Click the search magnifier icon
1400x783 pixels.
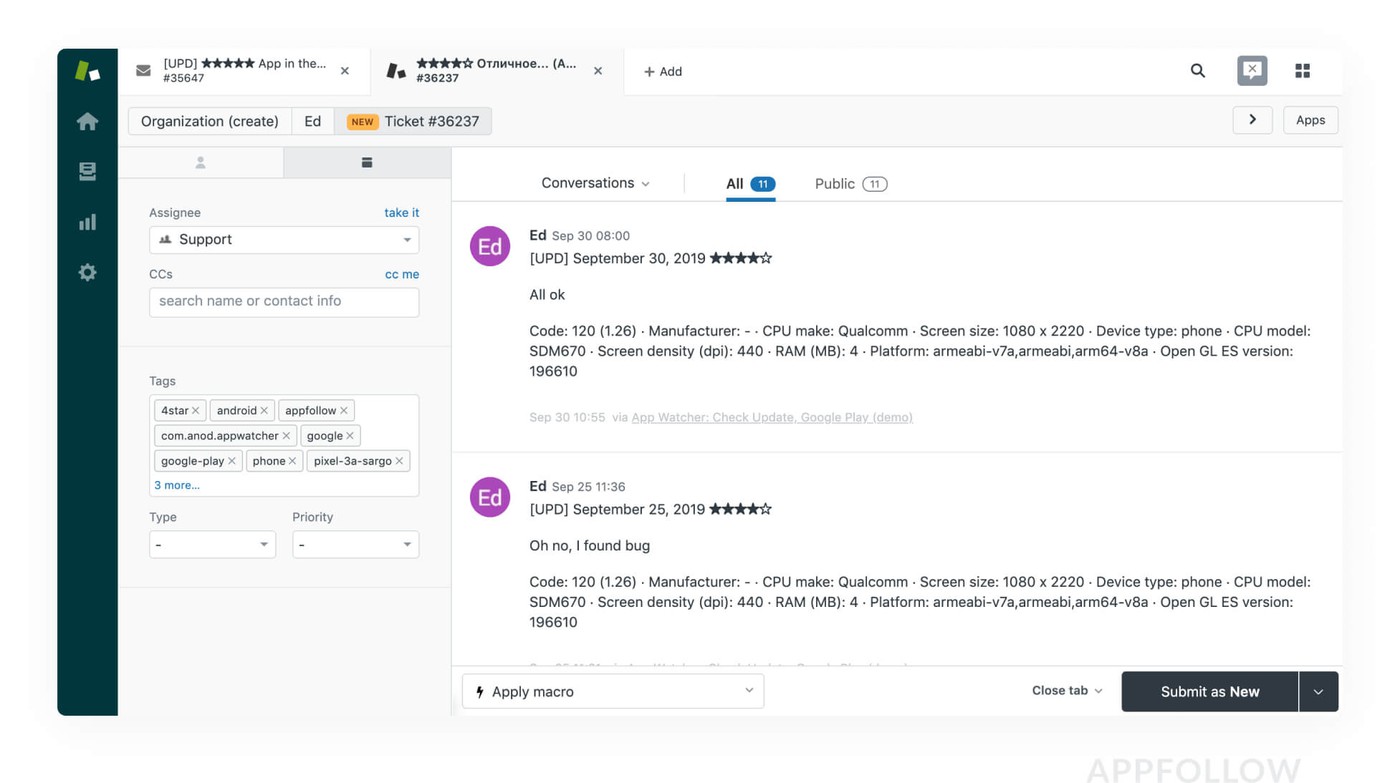point(1197,71)
